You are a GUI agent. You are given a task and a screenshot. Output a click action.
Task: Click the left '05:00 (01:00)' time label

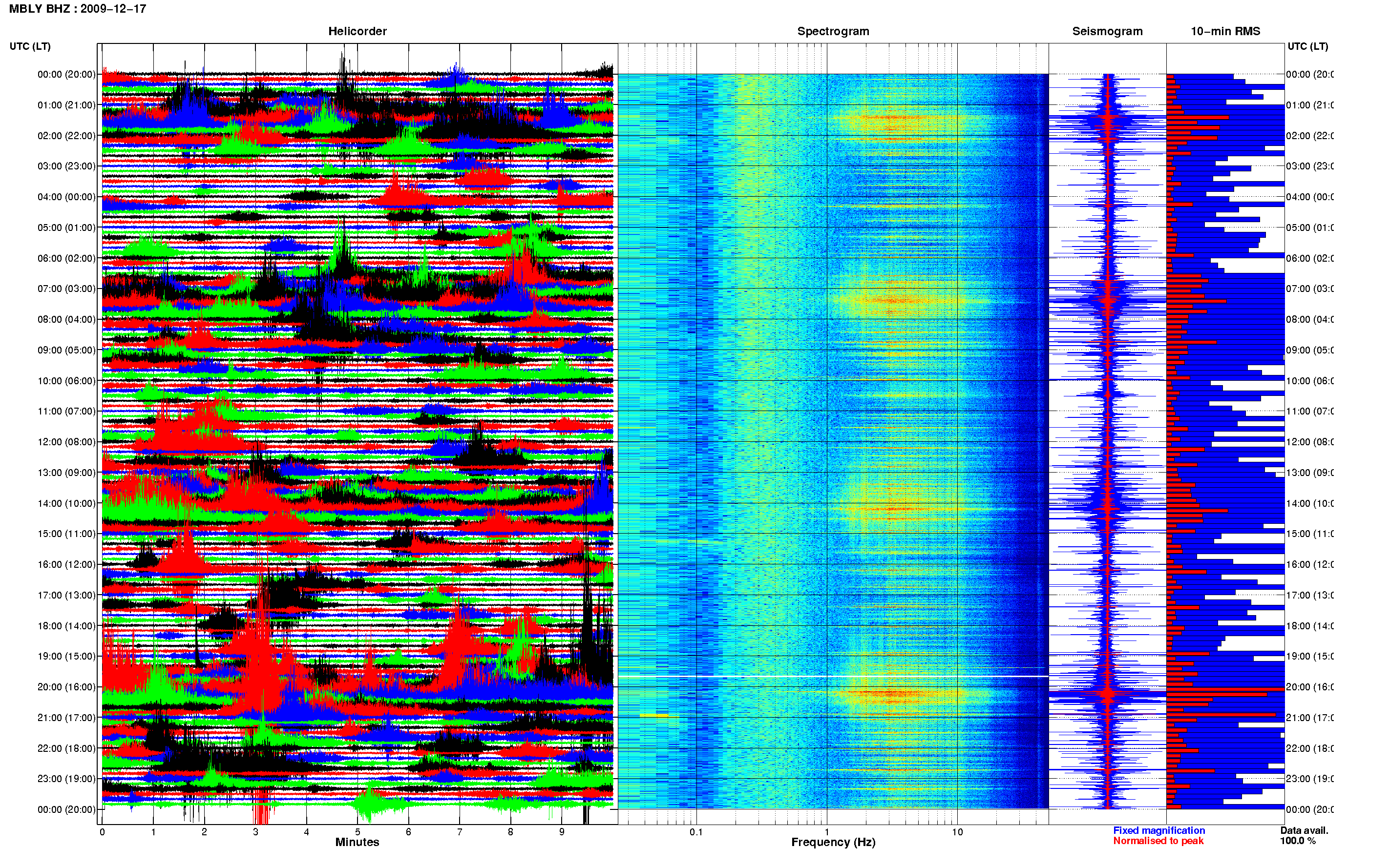point(66,227)
